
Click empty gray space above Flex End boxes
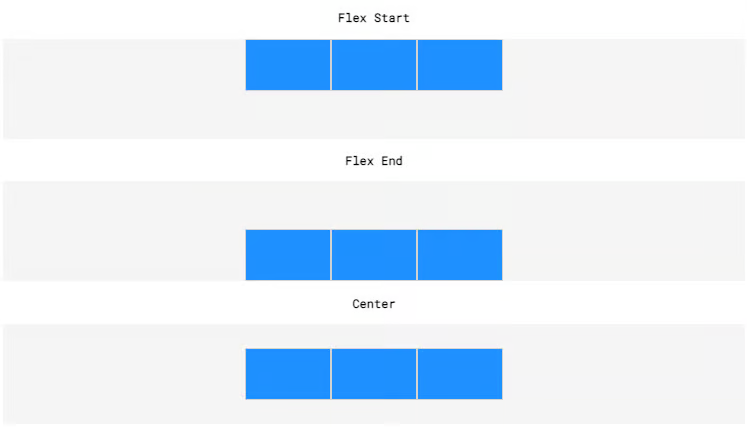374,205
